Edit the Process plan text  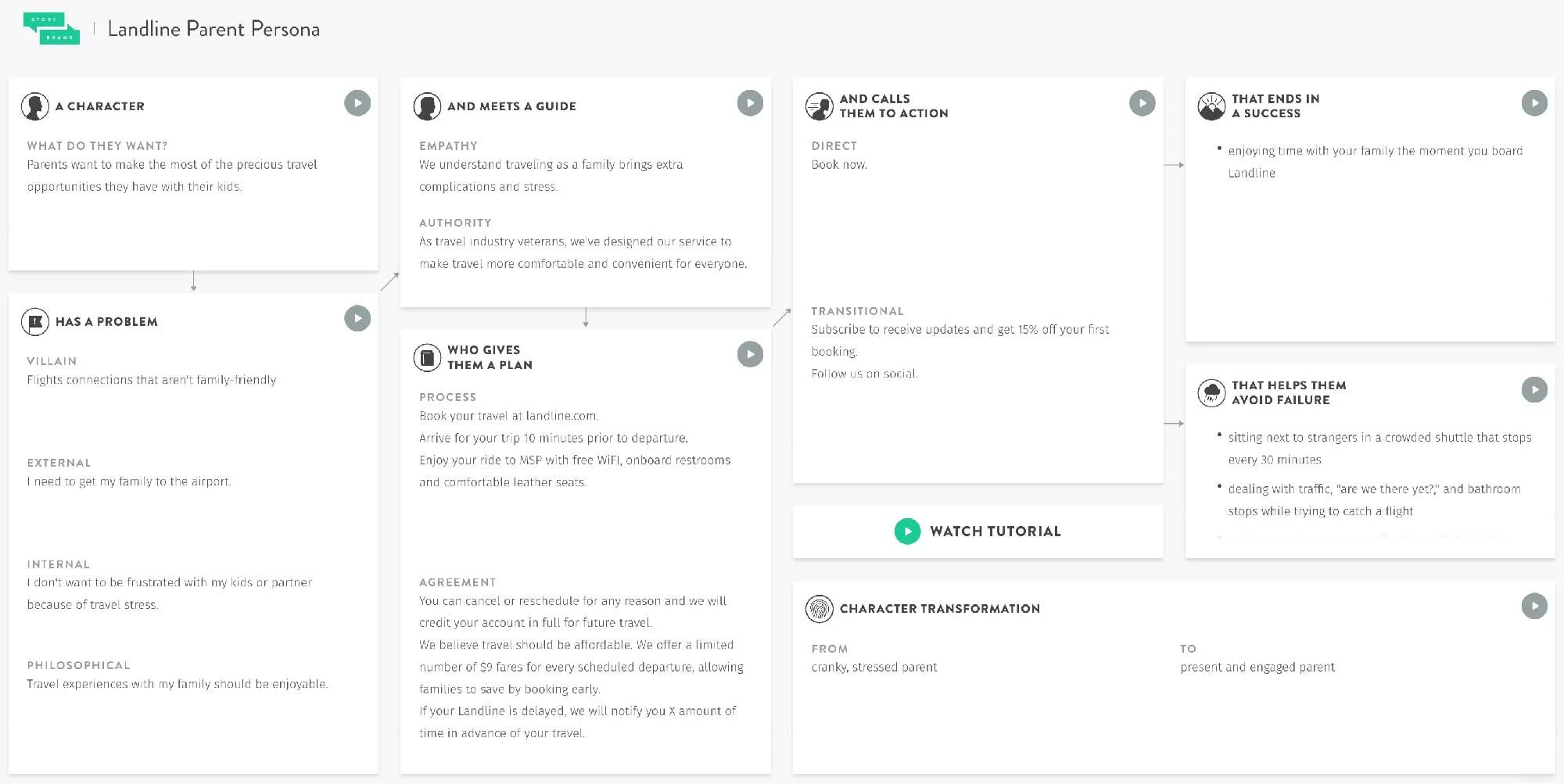click(x=575, y=449)
